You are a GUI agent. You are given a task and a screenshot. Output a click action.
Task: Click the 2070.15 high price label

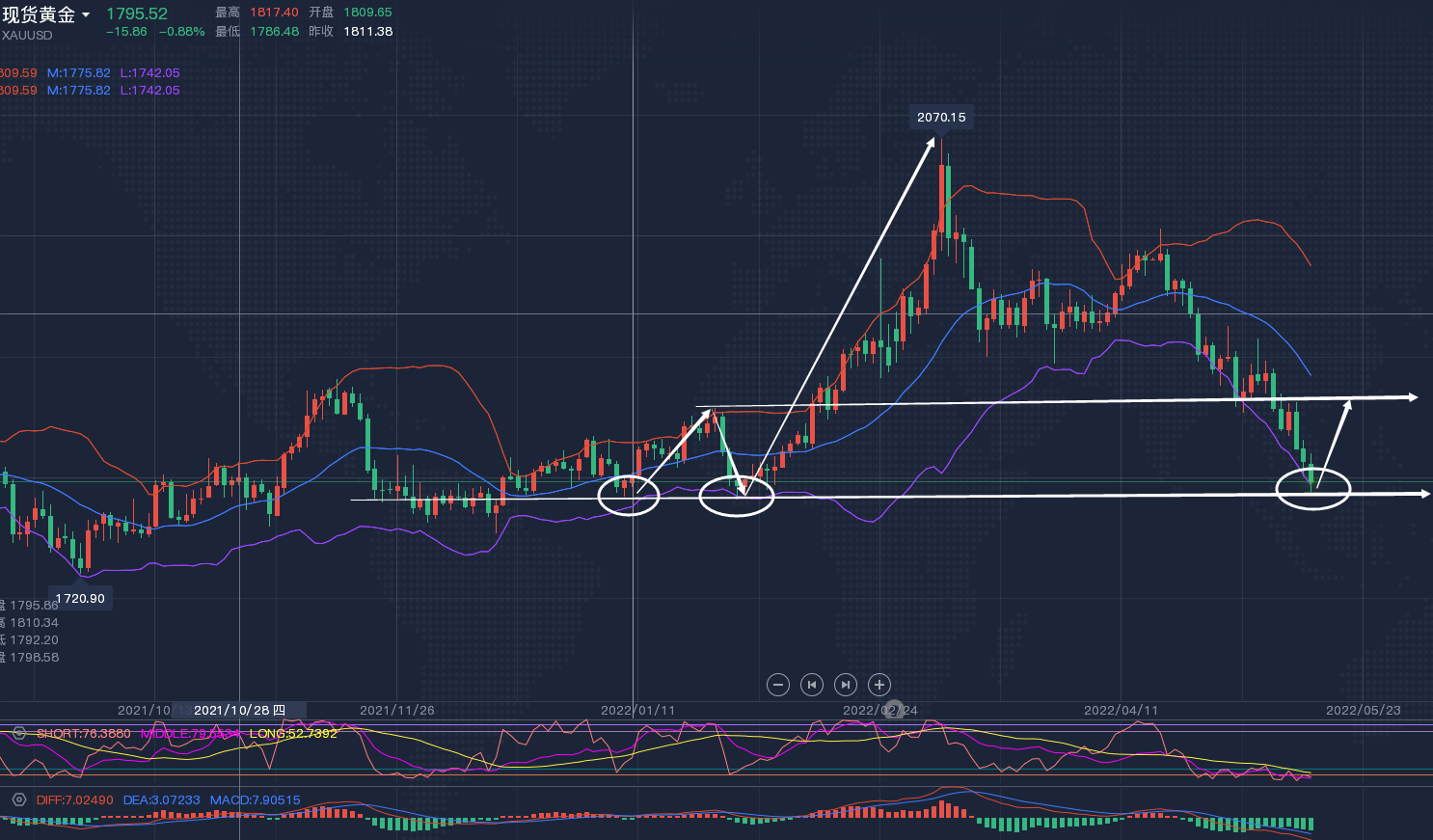point(941,118)
